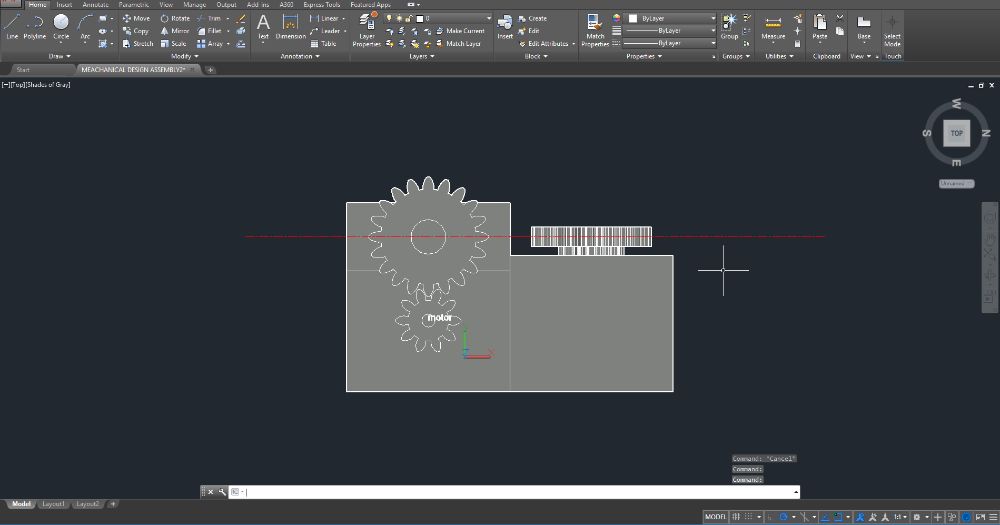Open the ByLayer object color dropdown
This screenshot has width=1000, height=525.
pos(671,18)
